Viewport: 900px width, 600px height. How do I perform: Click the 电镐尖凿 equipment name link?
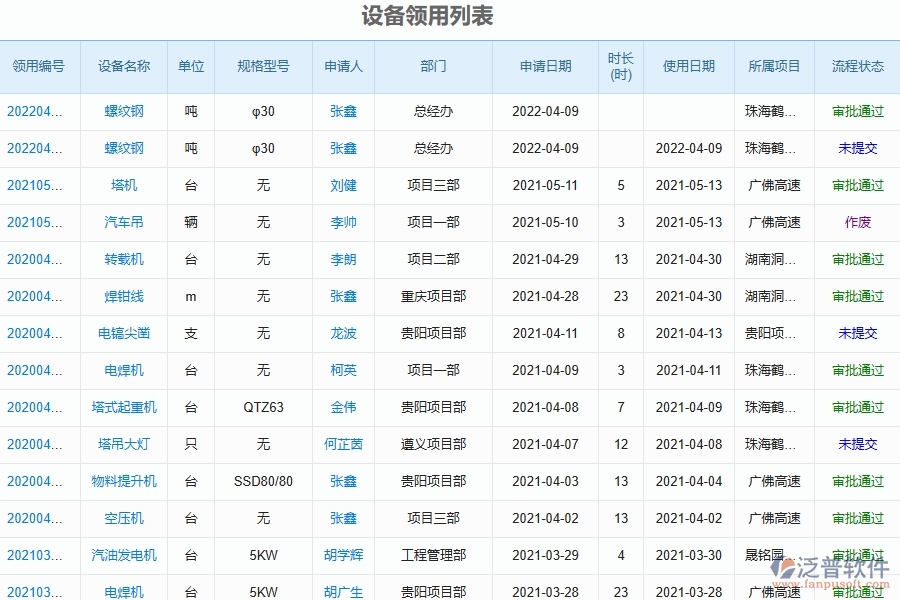pyautogui.click(x=124, y=334)
